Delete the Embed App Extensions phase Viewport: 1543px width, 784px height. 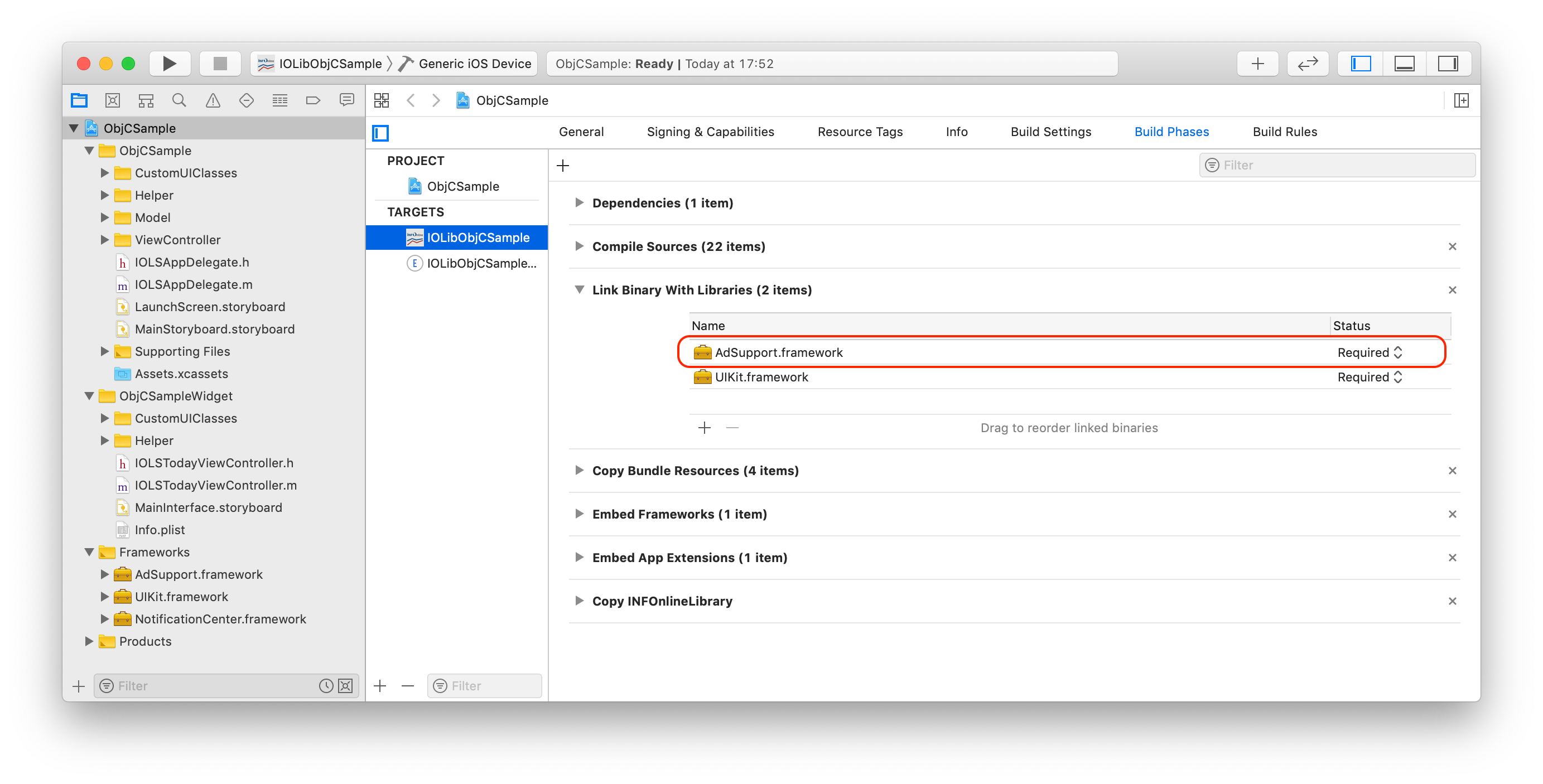[1452, 558]
